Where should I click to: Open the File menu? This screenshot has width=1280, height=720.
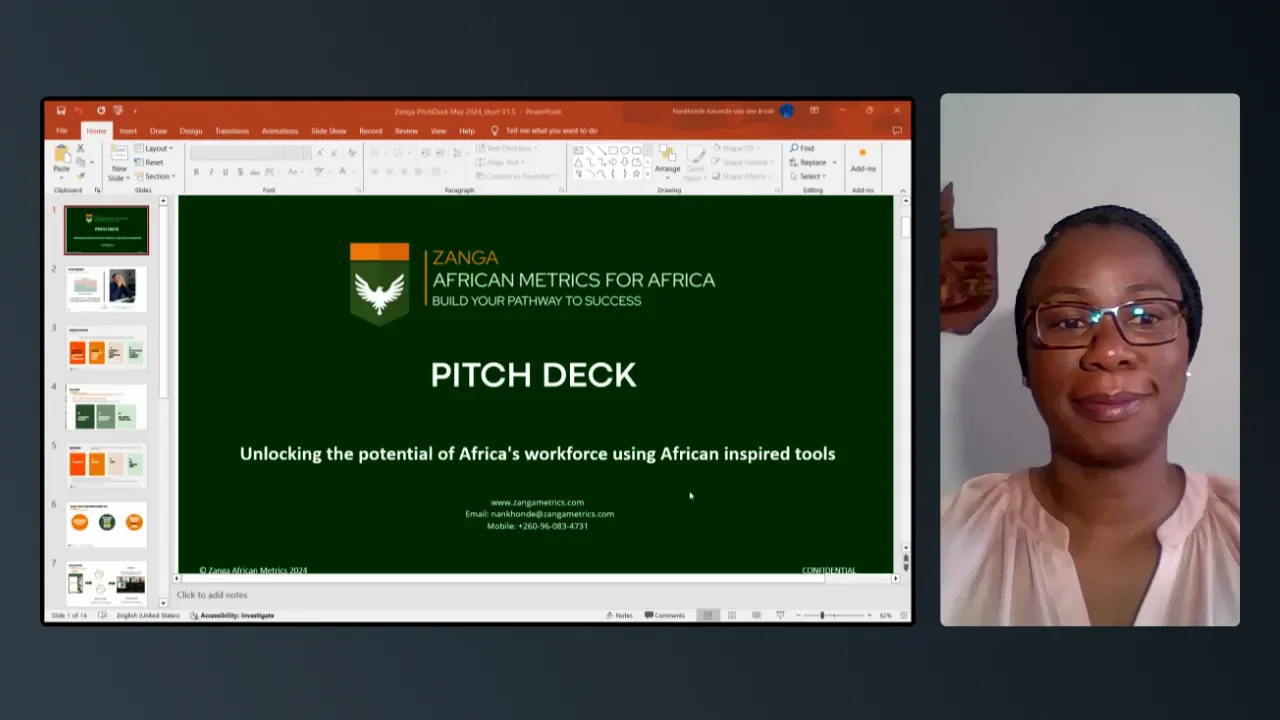click(x=62, y=131)
